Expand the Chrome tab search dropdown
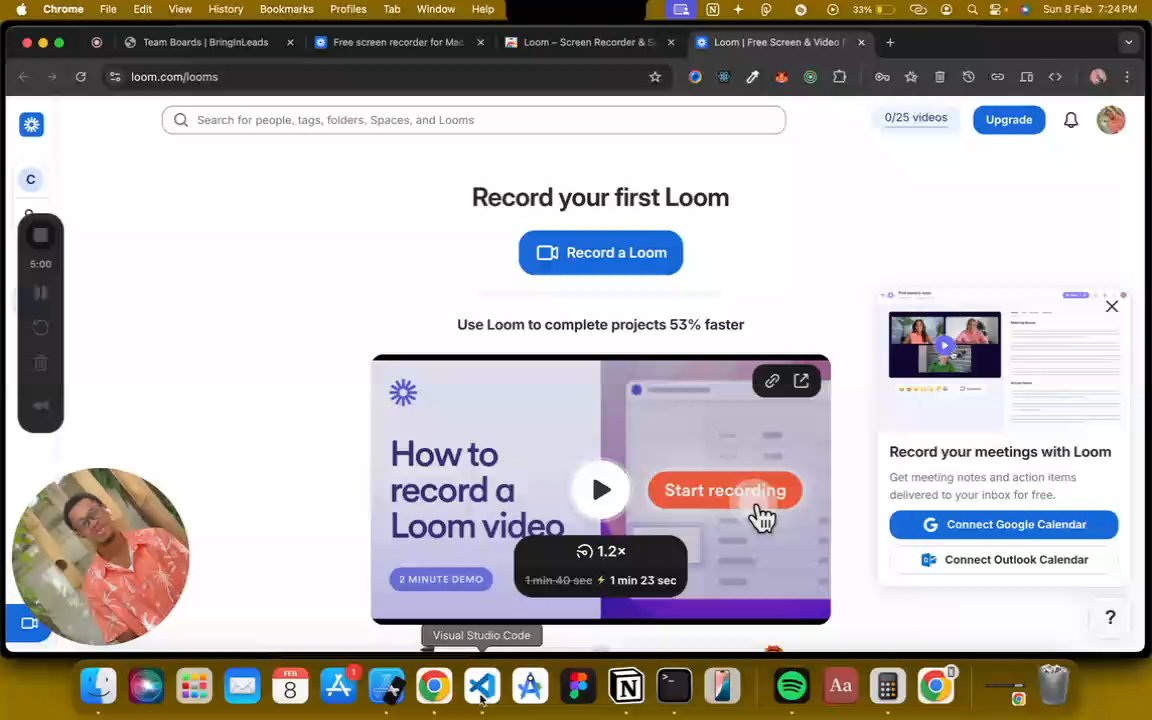This screenshot has width=1152, height=720. 1128,43
